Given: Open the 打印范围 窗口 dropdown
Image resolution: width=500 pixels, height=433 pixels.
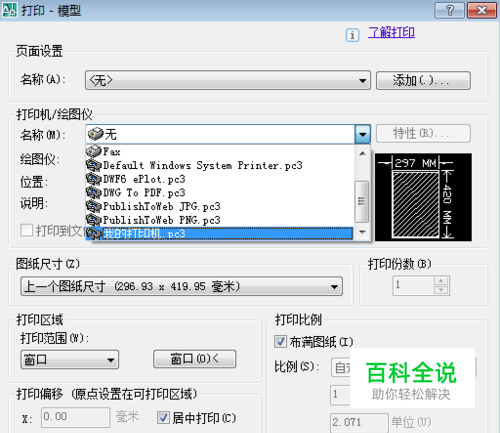Looking at the screenshot, I should 69,359.
